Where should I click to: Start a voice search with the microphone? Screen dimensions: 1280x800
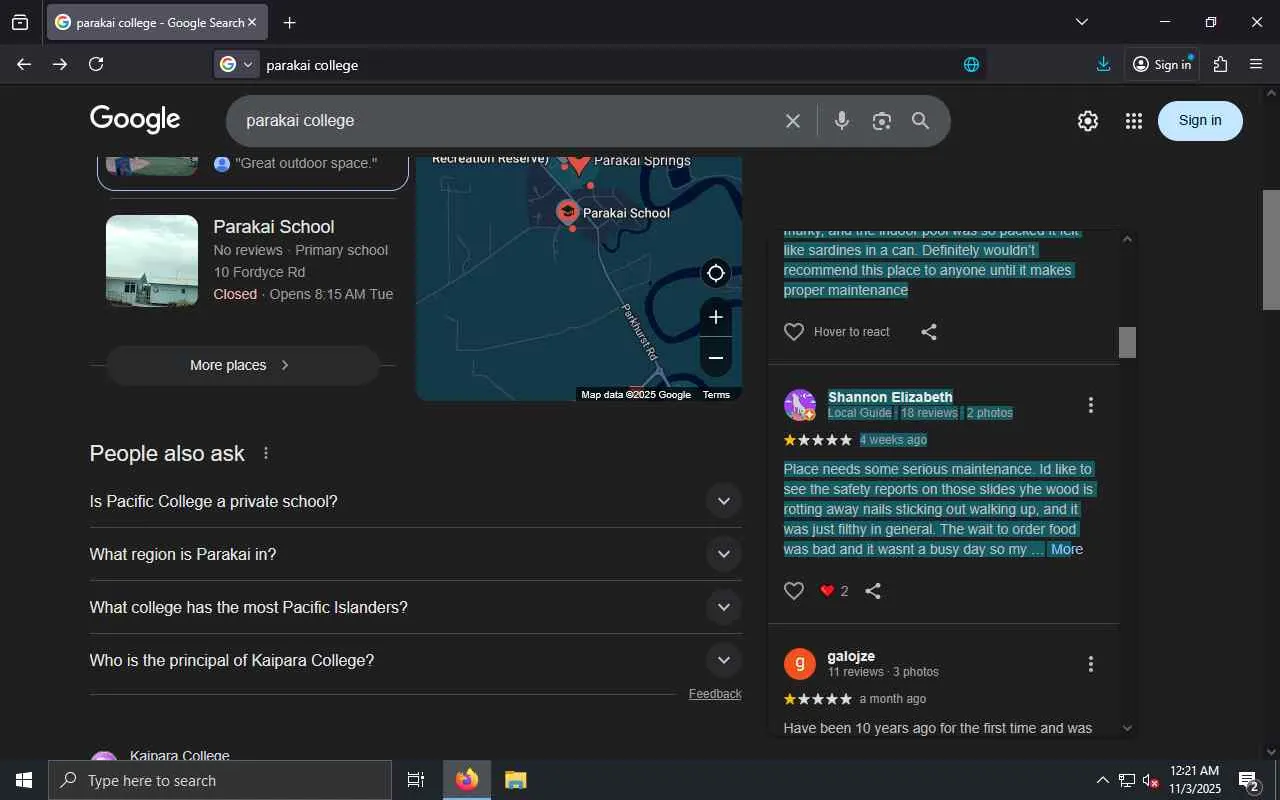(842, 121)
